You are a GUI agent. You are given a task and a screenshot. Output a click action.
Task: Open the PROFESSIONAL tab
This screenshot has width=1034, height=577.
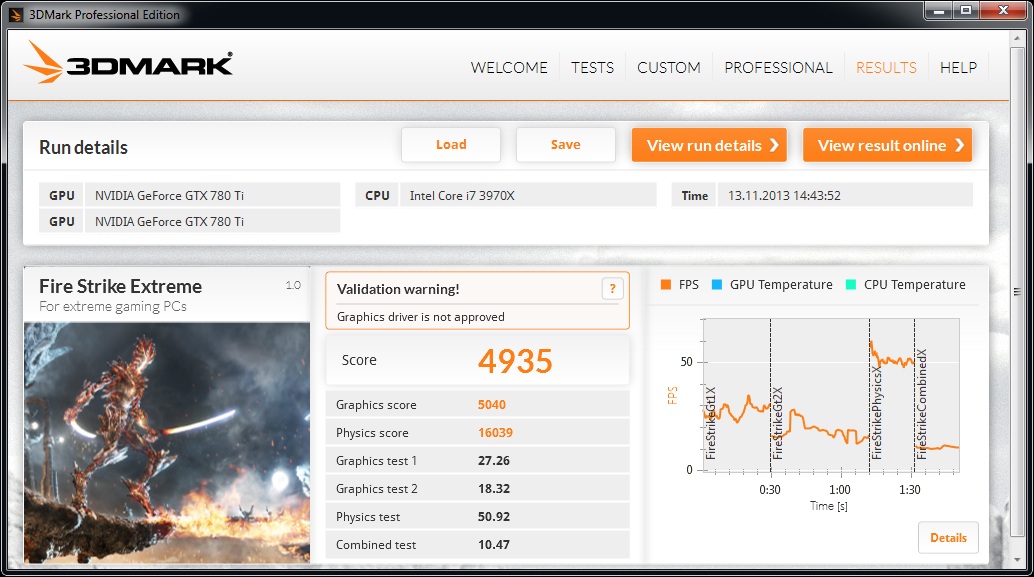[x=778, y=67]
